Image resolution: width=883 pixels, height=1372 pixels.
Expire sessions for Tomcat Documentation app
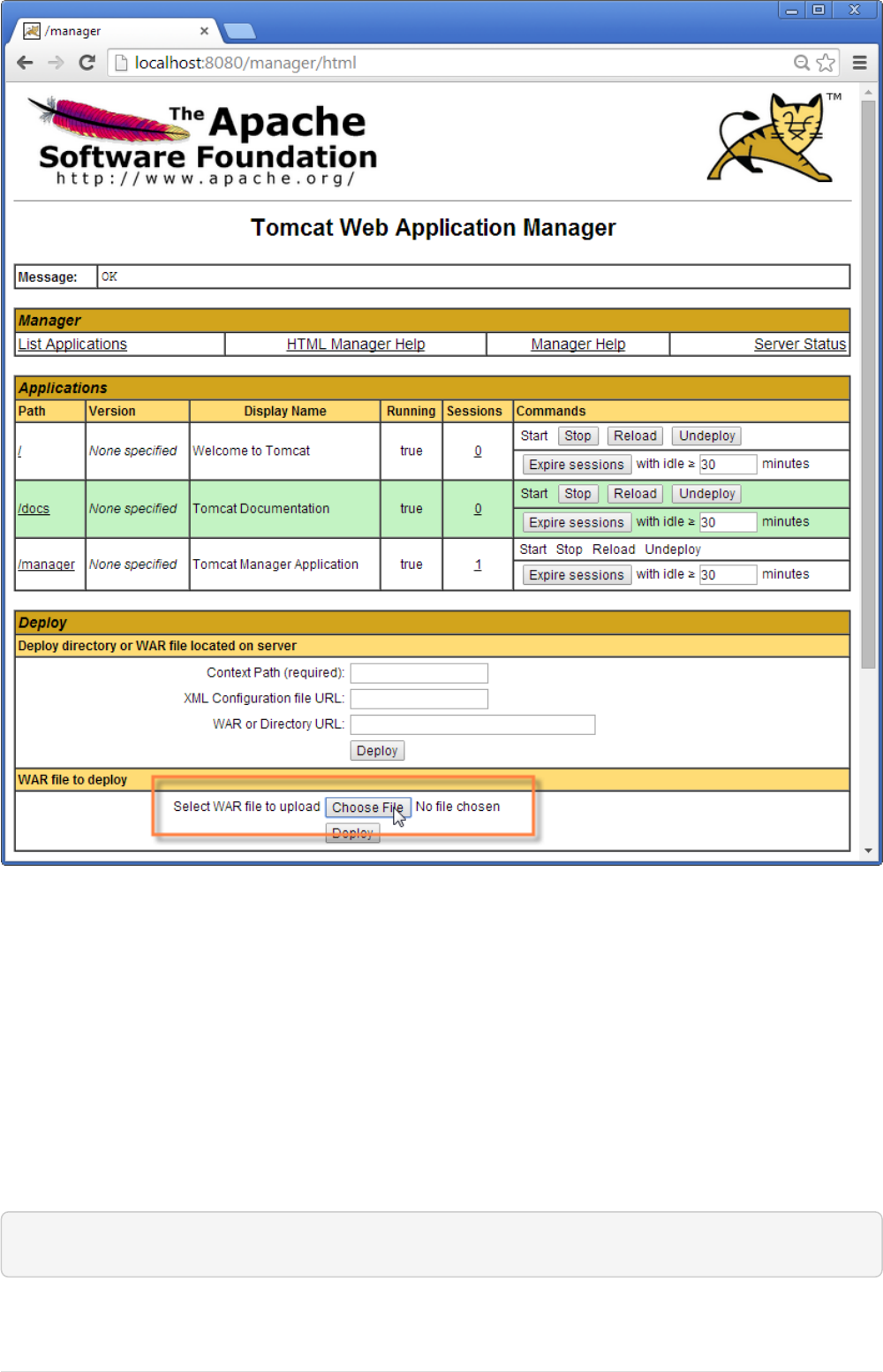[577, 522]
